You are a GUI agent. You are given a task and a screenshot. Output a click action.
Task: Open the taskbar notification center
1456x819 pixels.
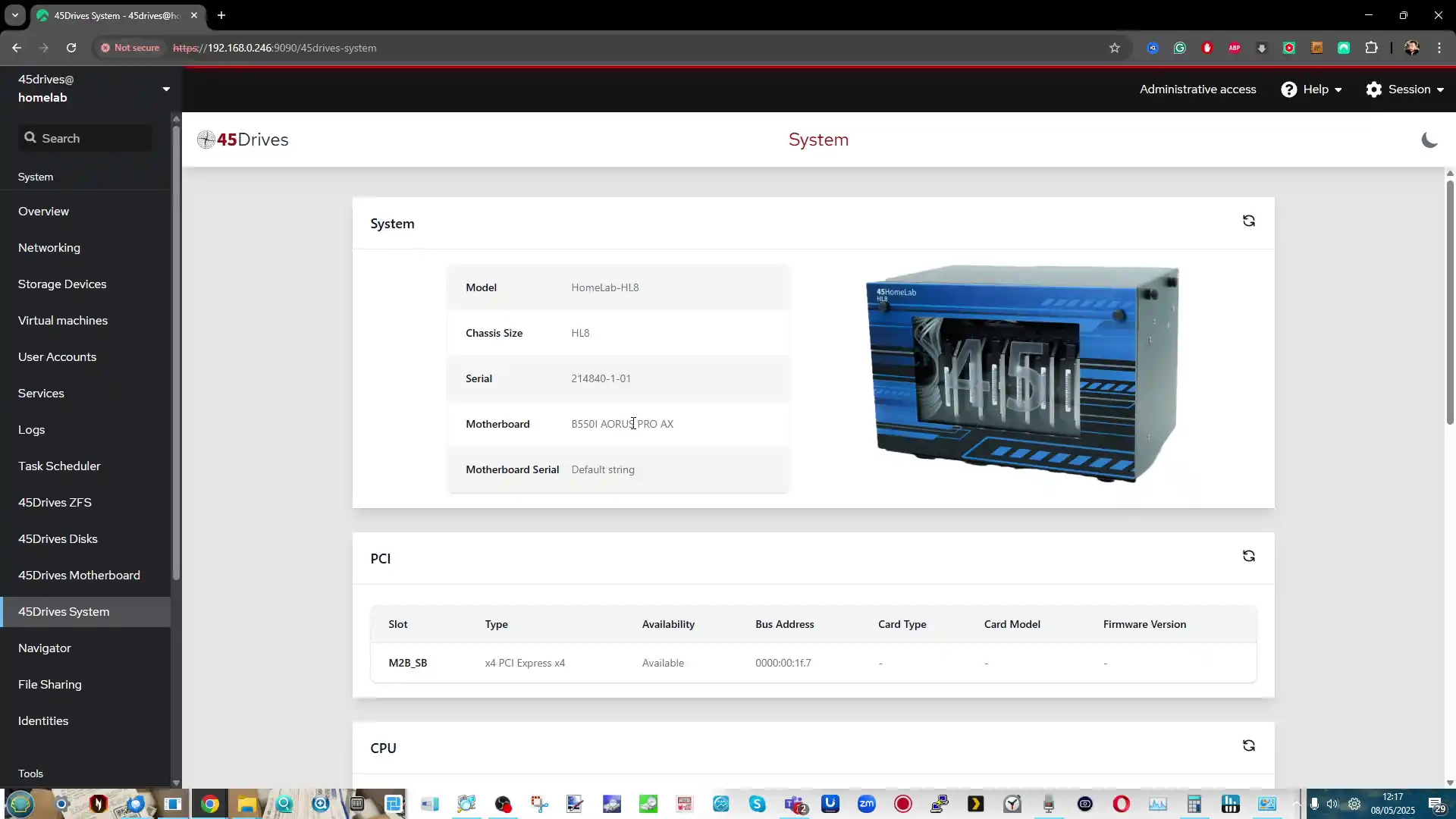(x=1436, y=804)
